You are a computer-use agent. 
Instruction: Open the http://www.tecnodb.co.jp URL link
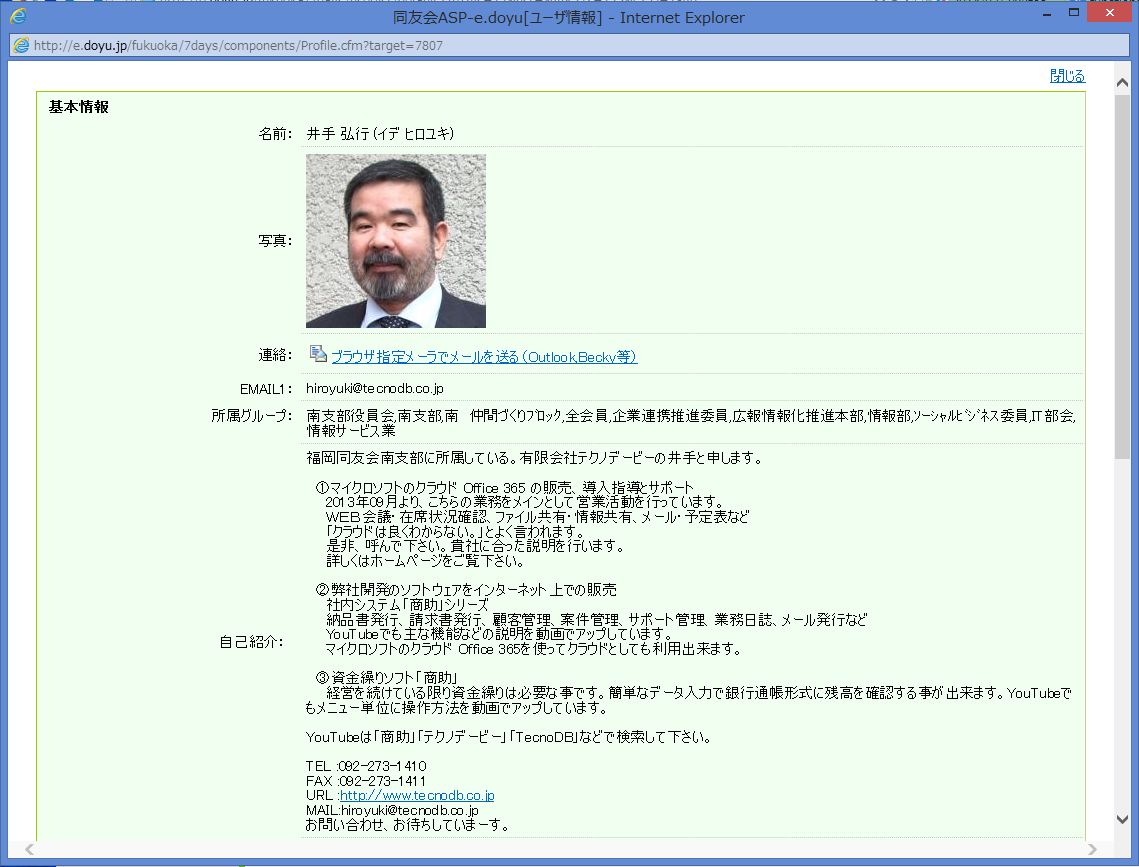point(417,795)
